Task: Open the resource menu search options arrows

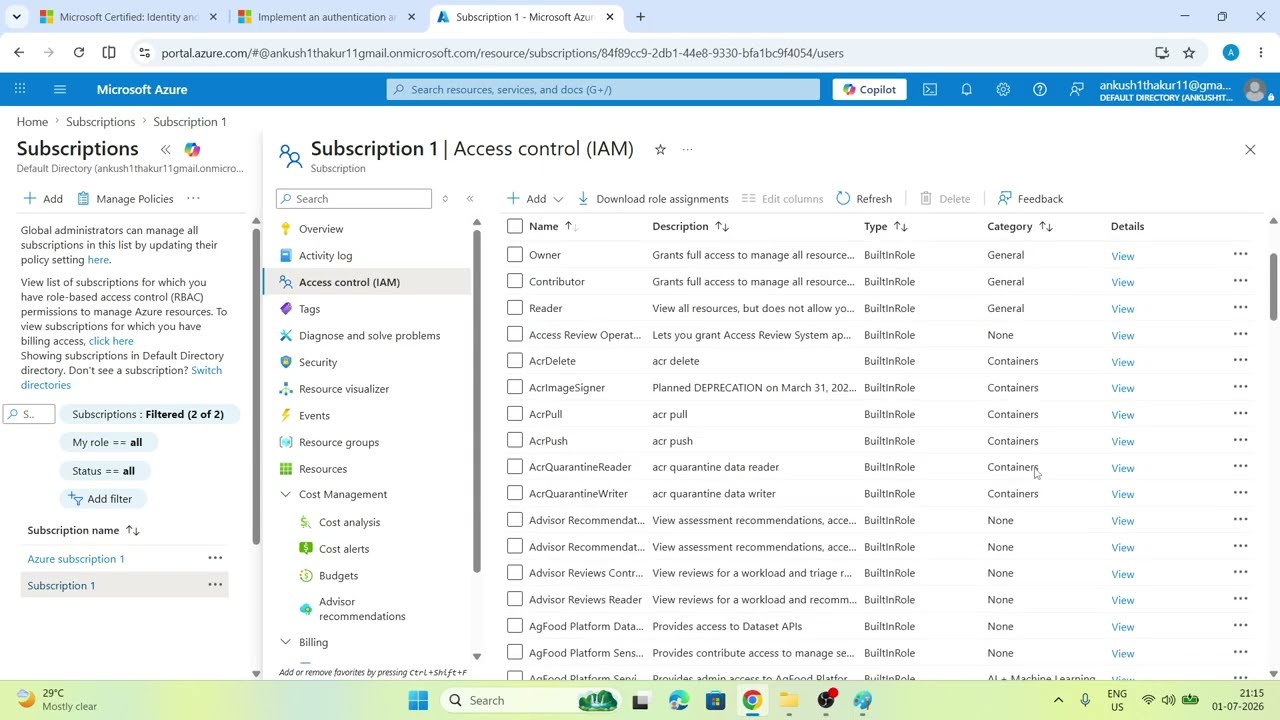Action: coord(445,198)
